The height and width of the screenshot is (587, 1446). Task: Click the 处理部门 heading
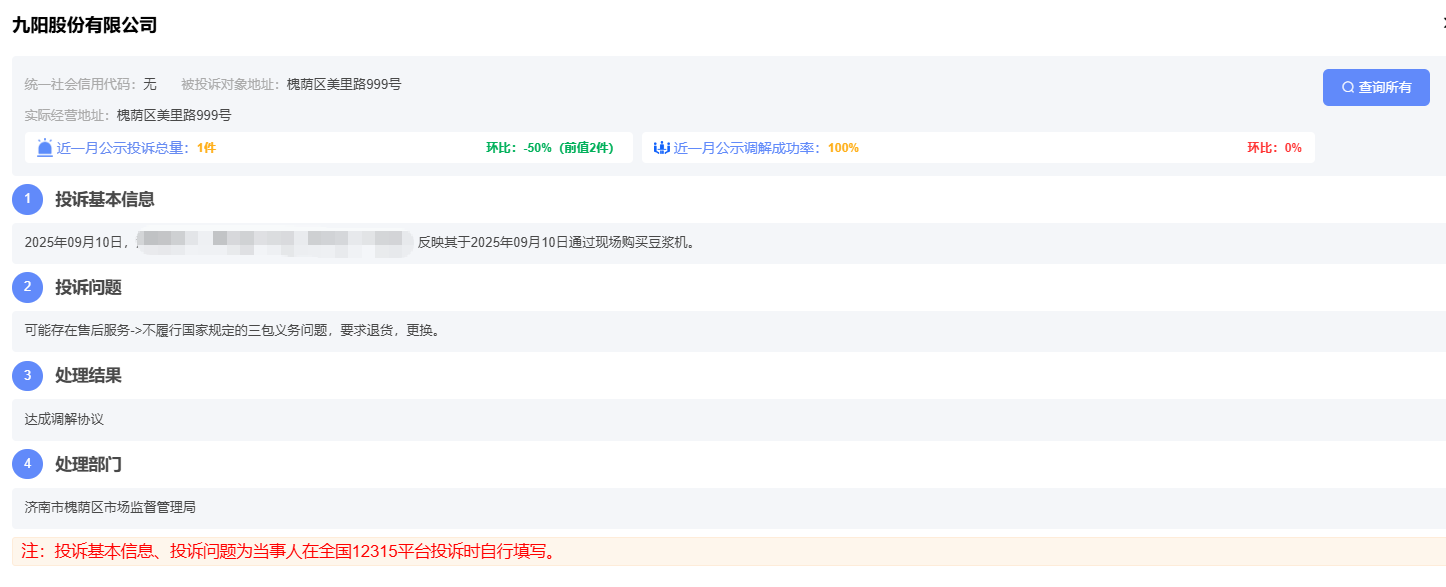tap(88, 465)
